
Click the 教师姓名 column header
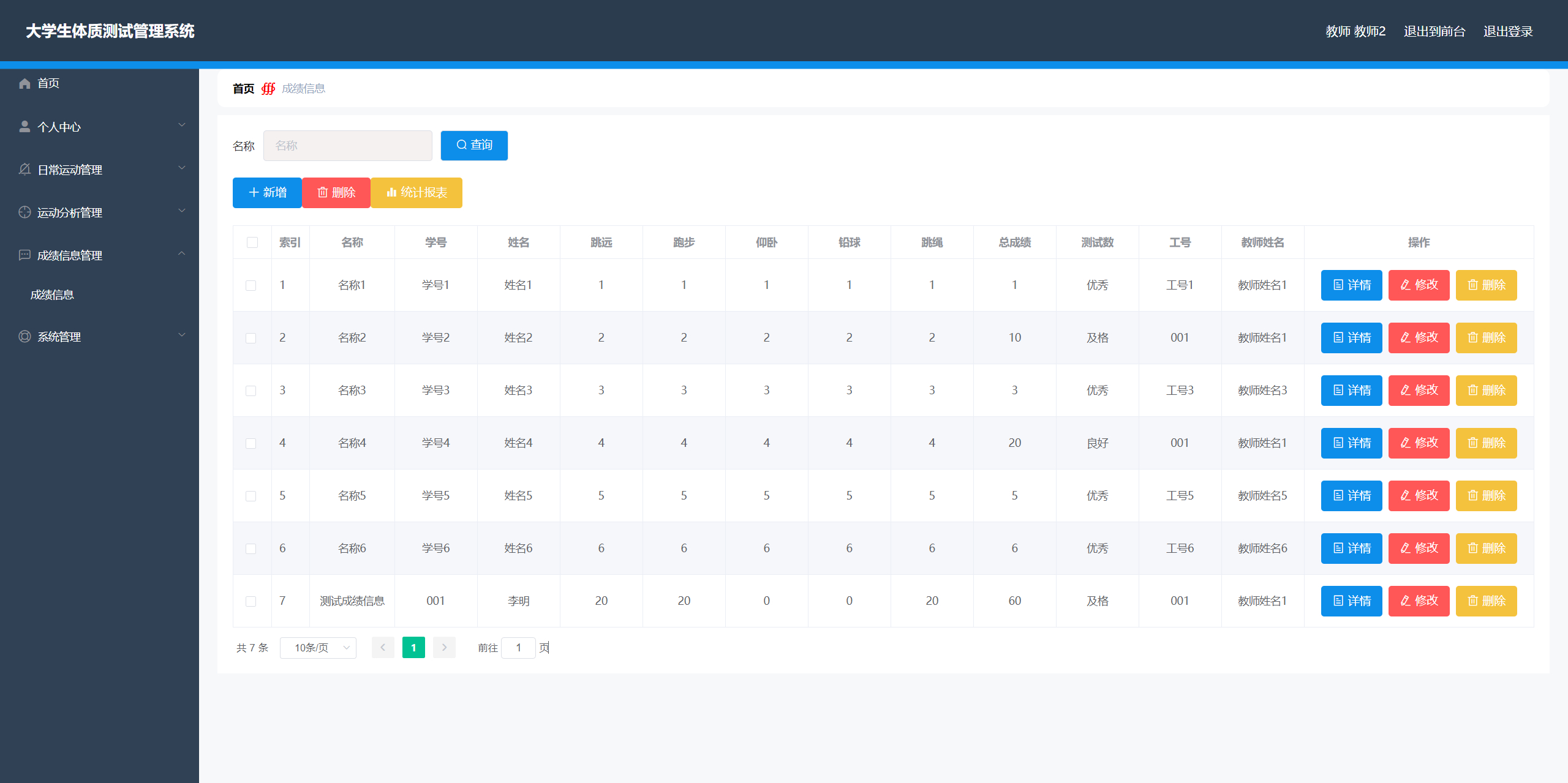click(1262, 242)
